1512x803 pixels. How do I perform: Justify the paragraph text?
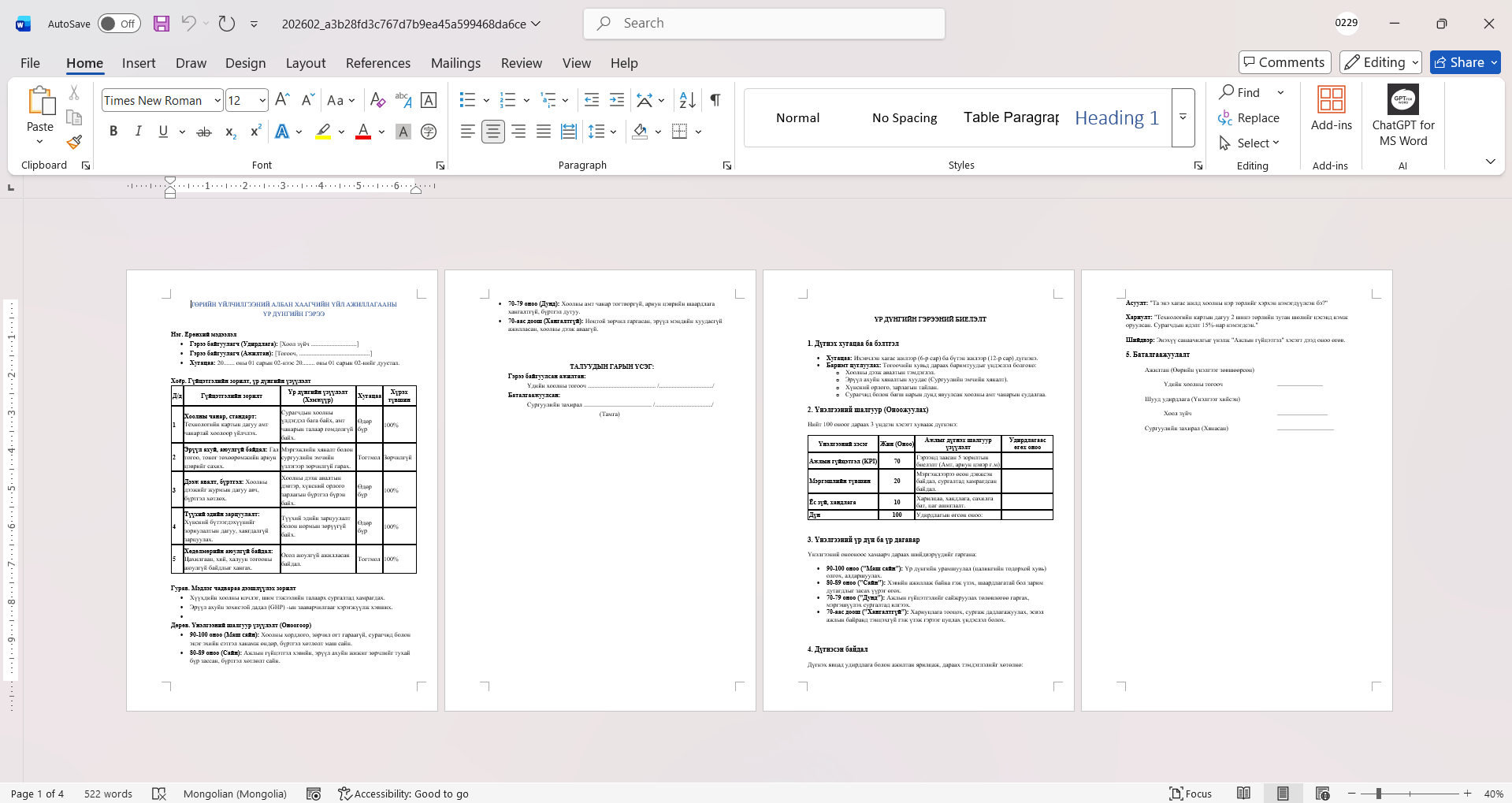(544, 132)
